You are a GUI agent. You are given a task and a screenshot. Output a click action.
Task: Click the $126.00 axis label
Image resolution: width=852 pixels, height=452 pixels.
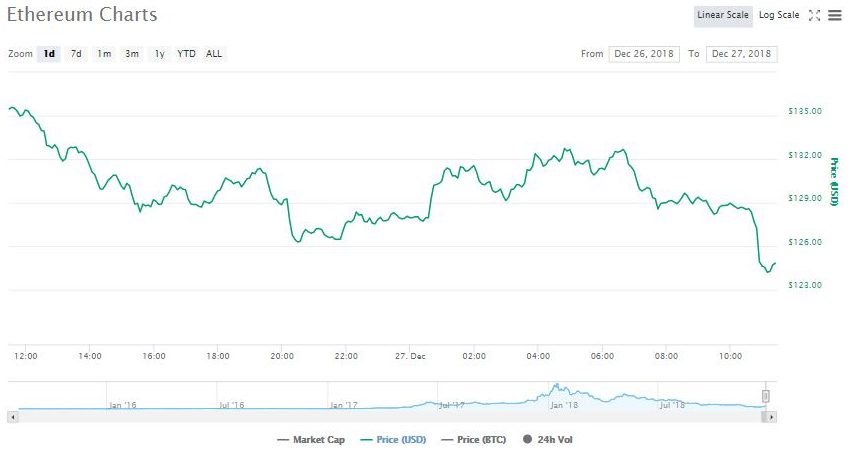[x=805, y=242]
